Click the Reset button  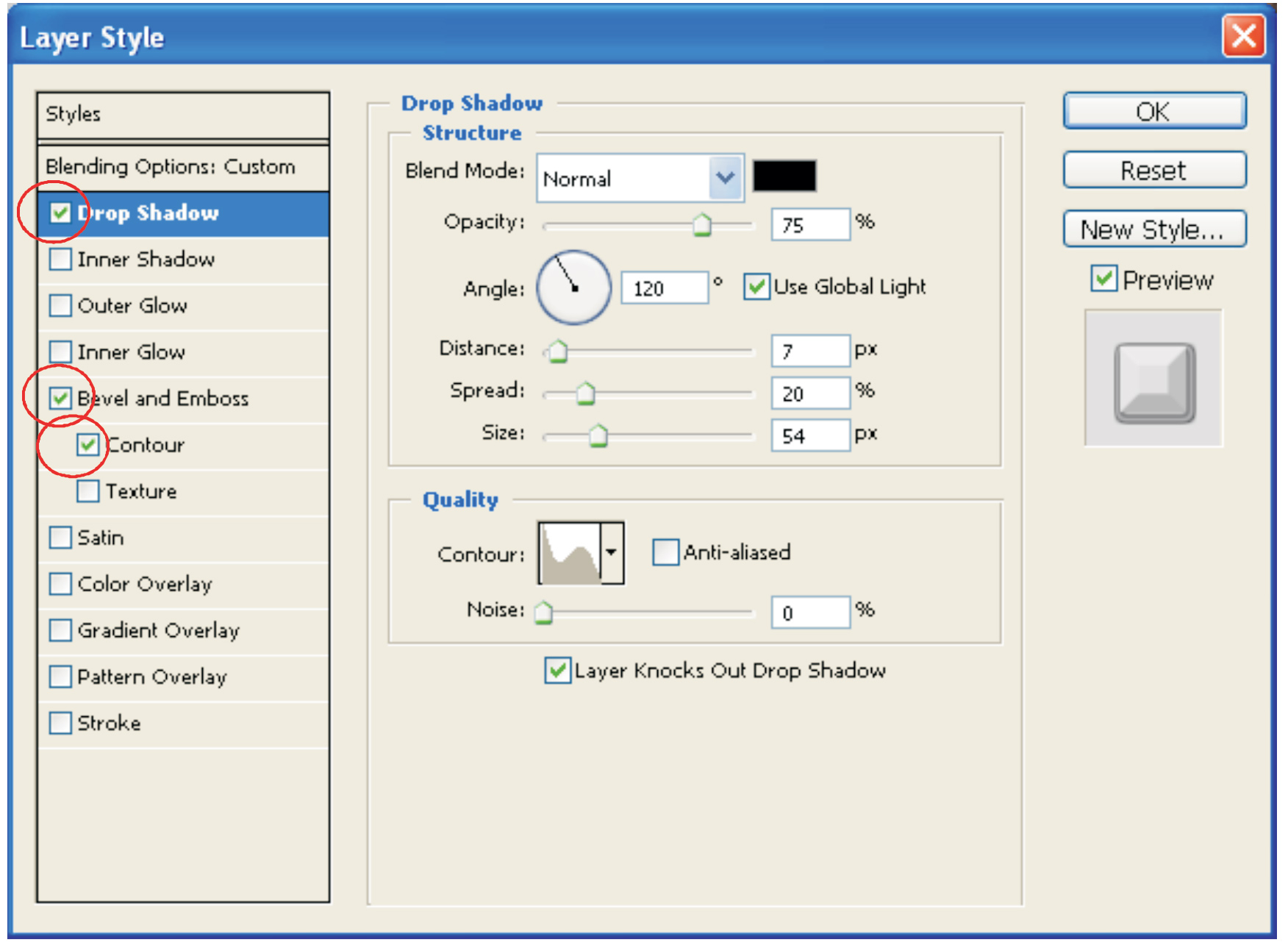tap(1153, 171)
